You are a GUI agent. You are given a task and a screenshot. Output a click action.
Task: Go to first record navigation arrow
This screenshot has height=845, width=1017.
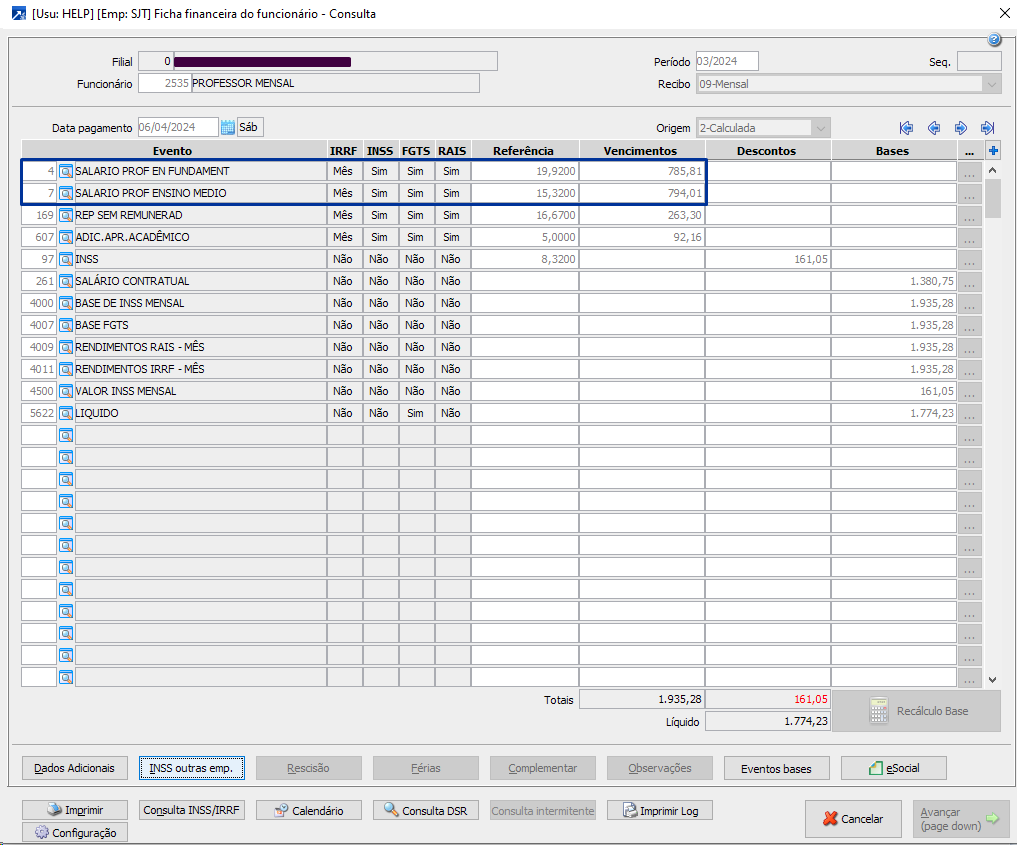tap(907, 128)
